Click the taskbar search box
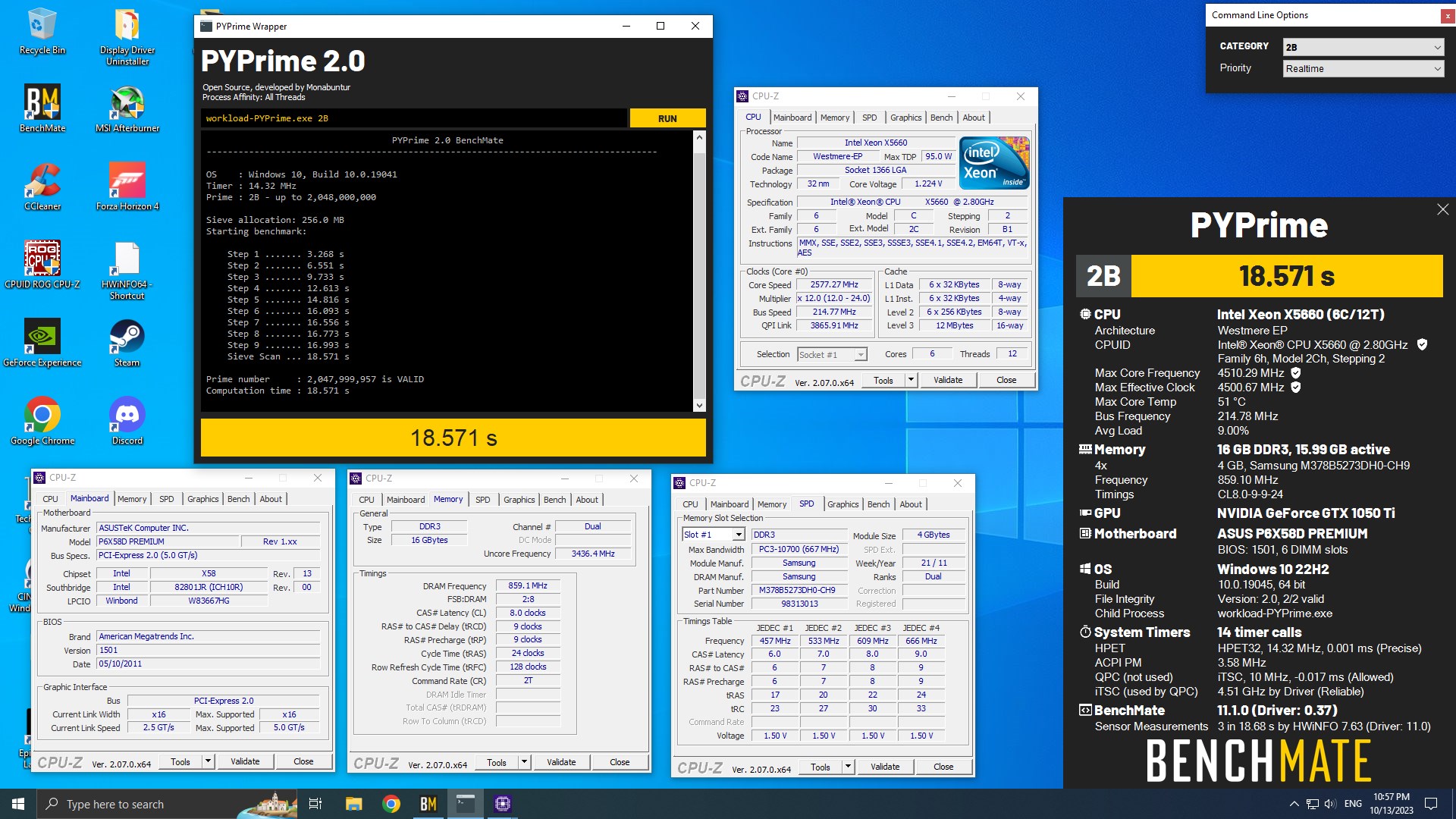This screenshot has width=1456, height=819. (168, 804)
